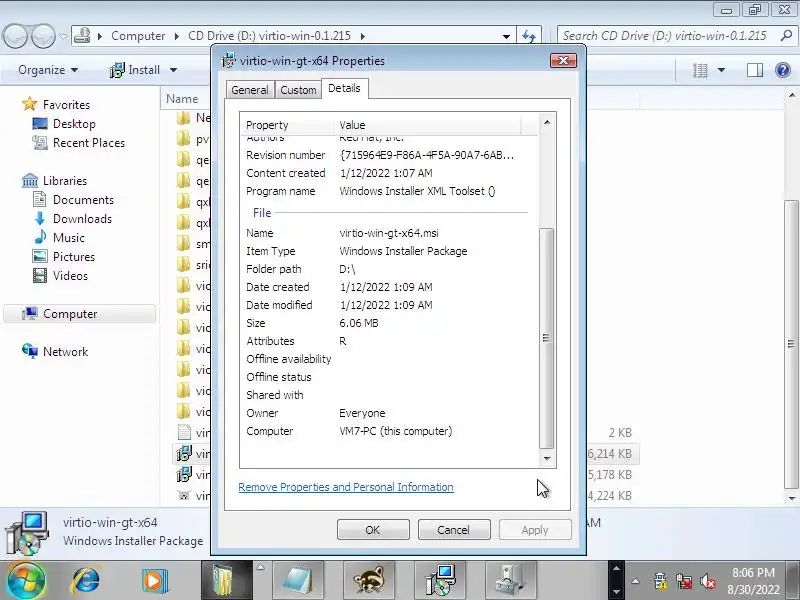
Task: Click the Explorer back navigation button
Action: coord(14,36)
